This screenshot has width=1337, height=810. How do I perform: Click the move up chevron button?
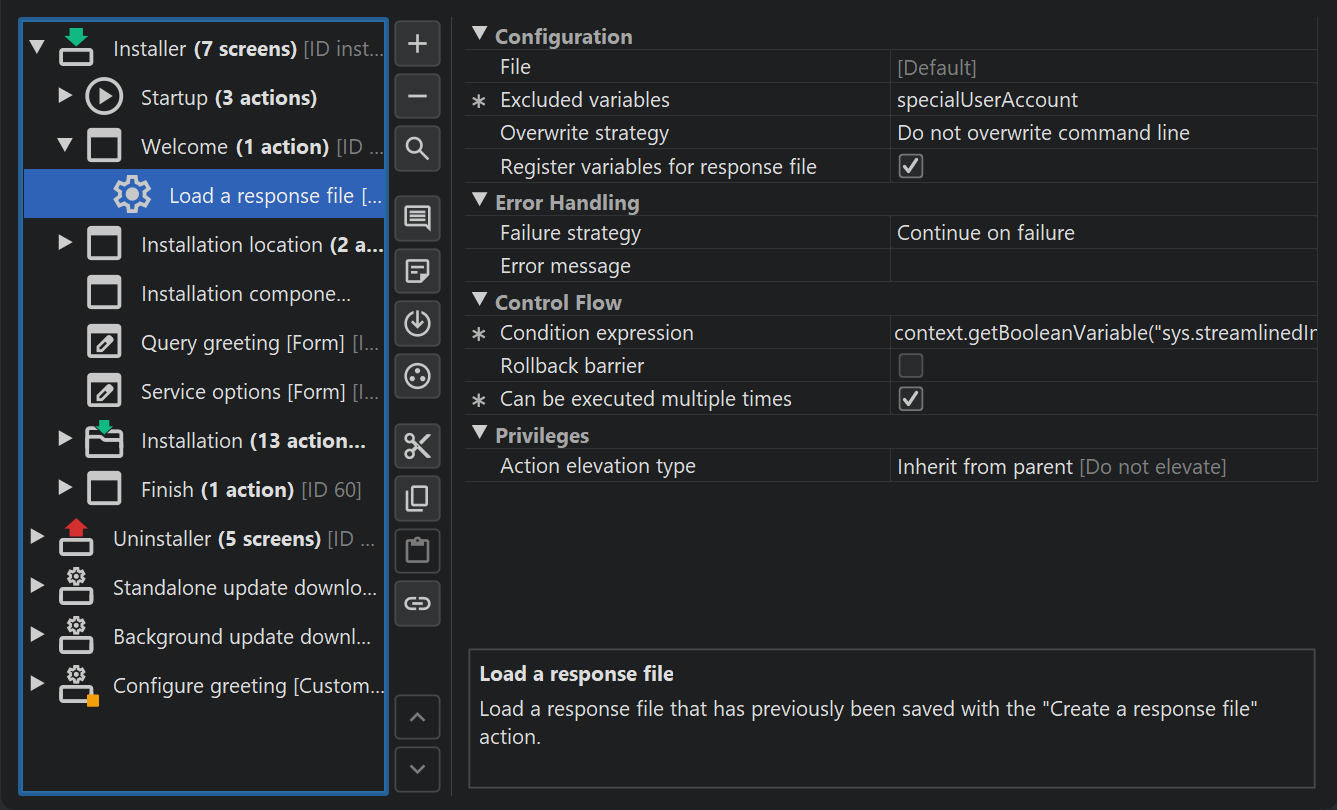pos(417,718)
